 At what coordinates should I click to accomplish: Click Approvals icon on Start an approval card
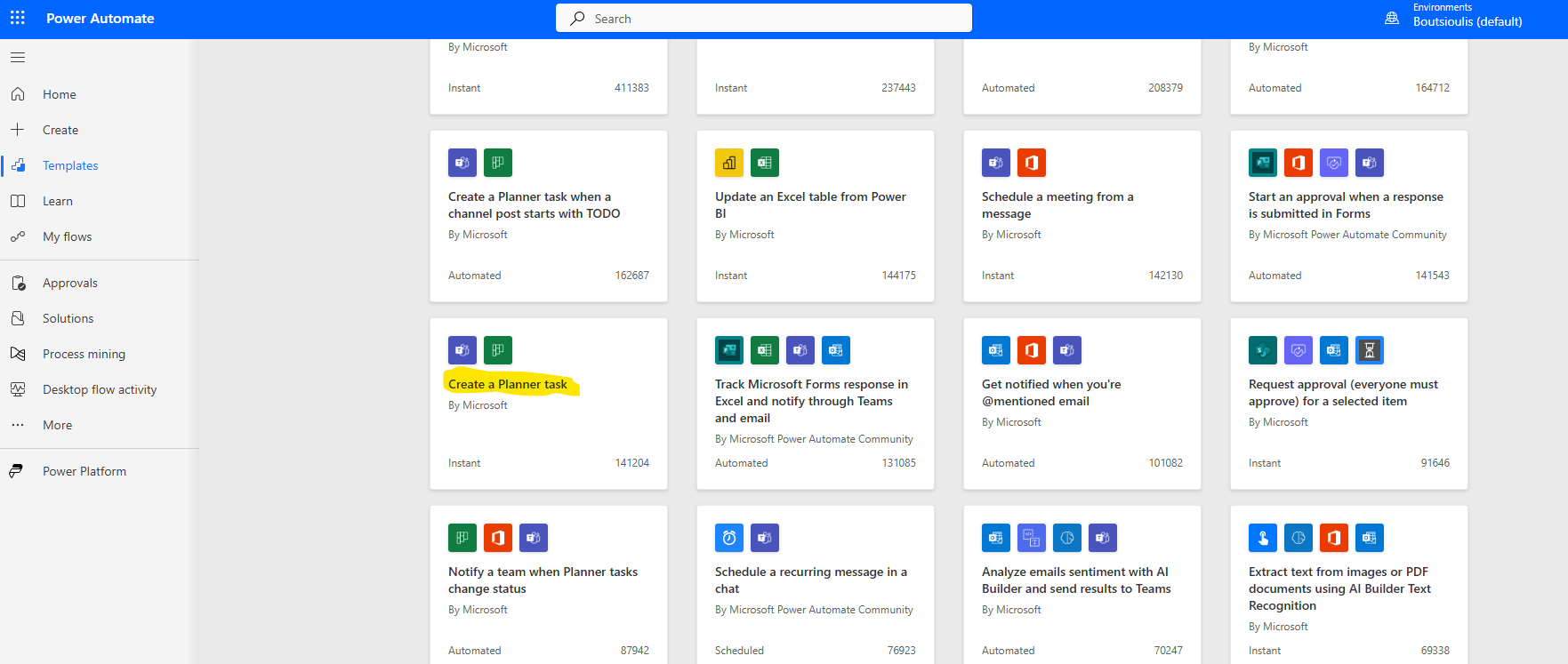point(1334,163)
